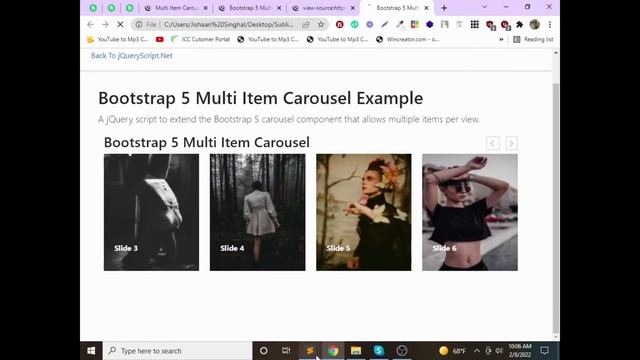Click the Bootstrap 5 Multi Item Carousel Example heading
This screenshot has height=360, width=640.
pyautogui.click(x=260, y=98)
